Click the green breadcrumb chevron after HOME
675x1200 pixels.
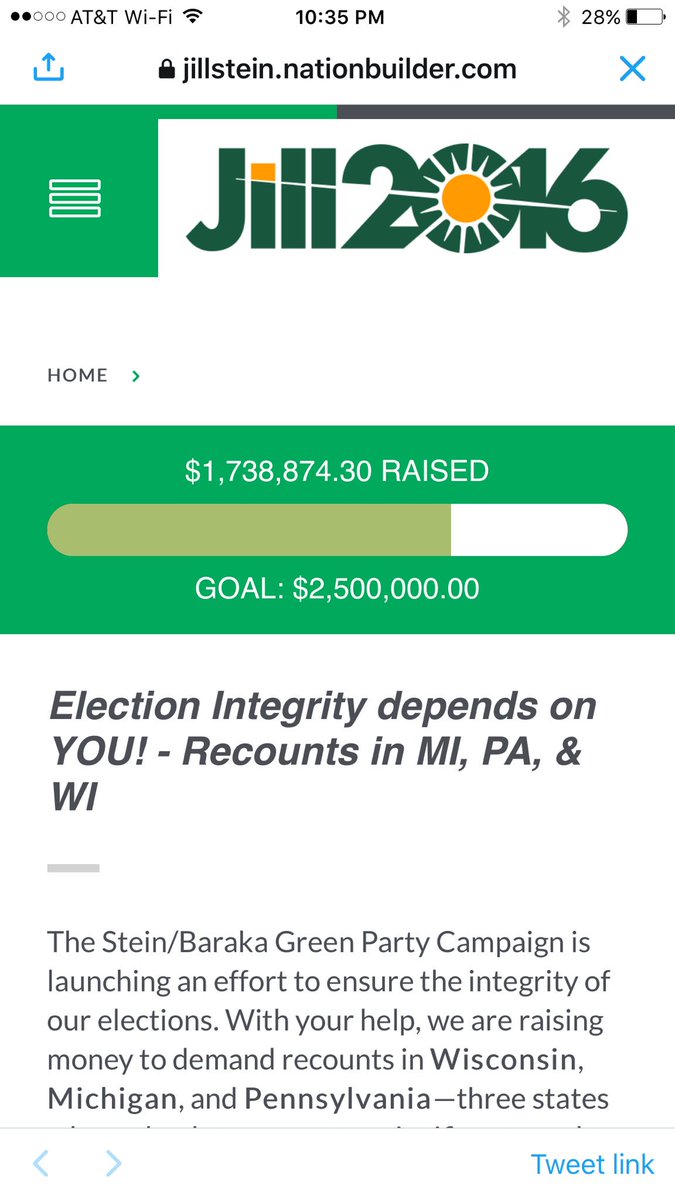[x=136, y=376]
